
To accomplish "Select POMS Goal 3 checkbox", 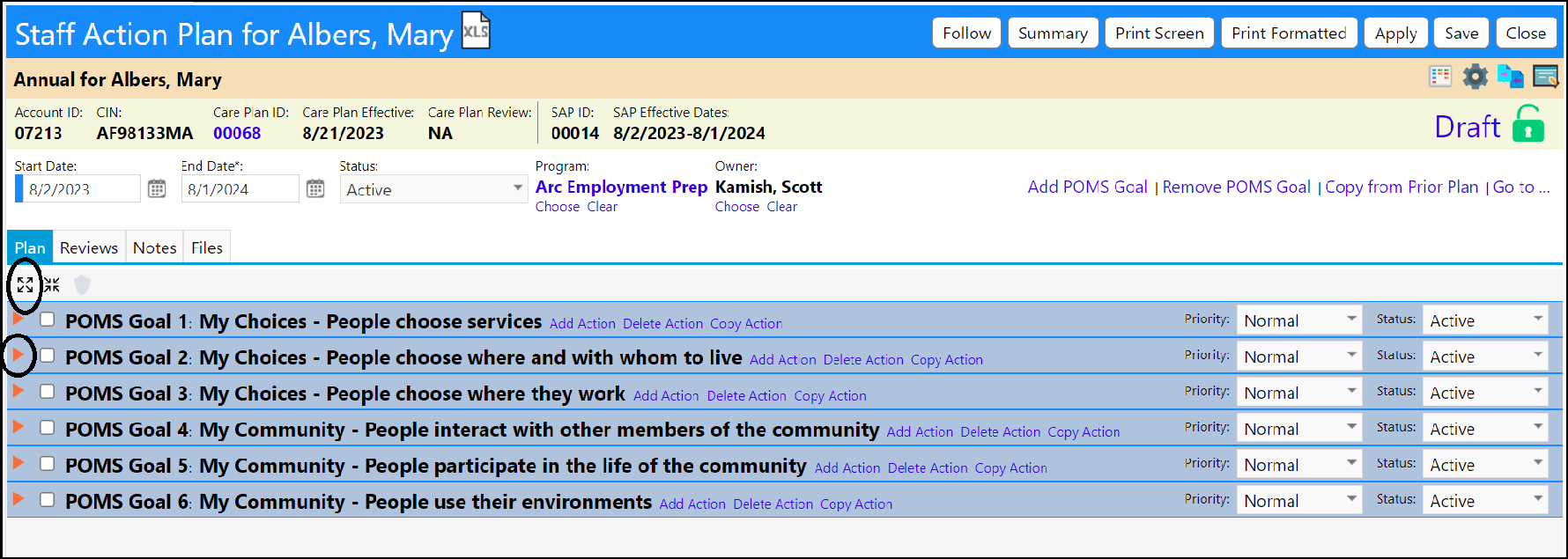I will (x=47, y=392).
